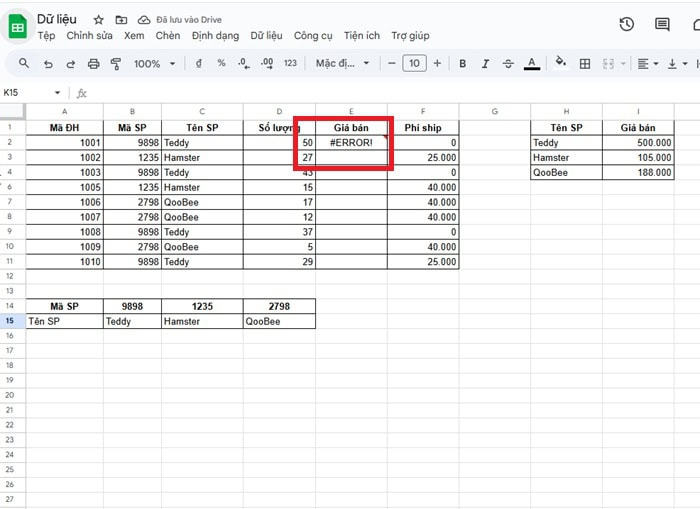Open horizontal align dropdown
The image size is (700, 509).
647,64
